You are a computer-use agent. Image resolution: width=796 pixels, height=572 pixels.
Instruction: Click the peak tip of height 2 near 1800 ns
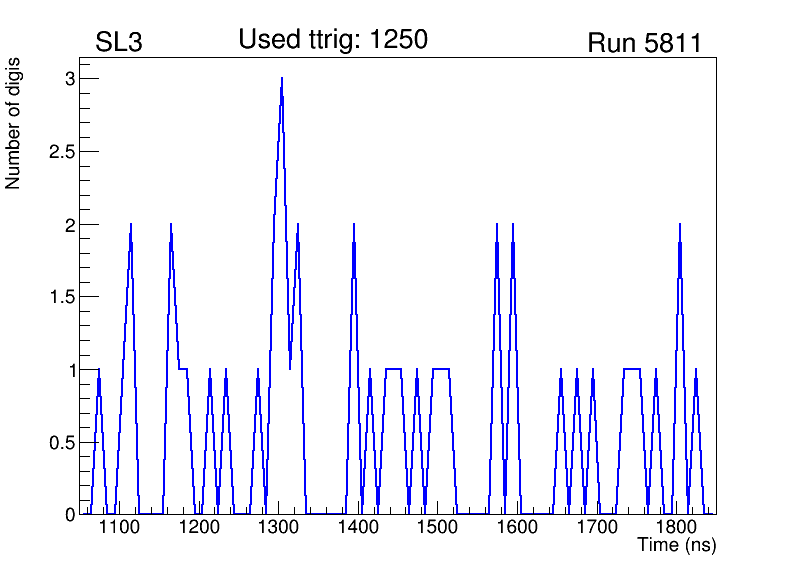pos(680,225)
